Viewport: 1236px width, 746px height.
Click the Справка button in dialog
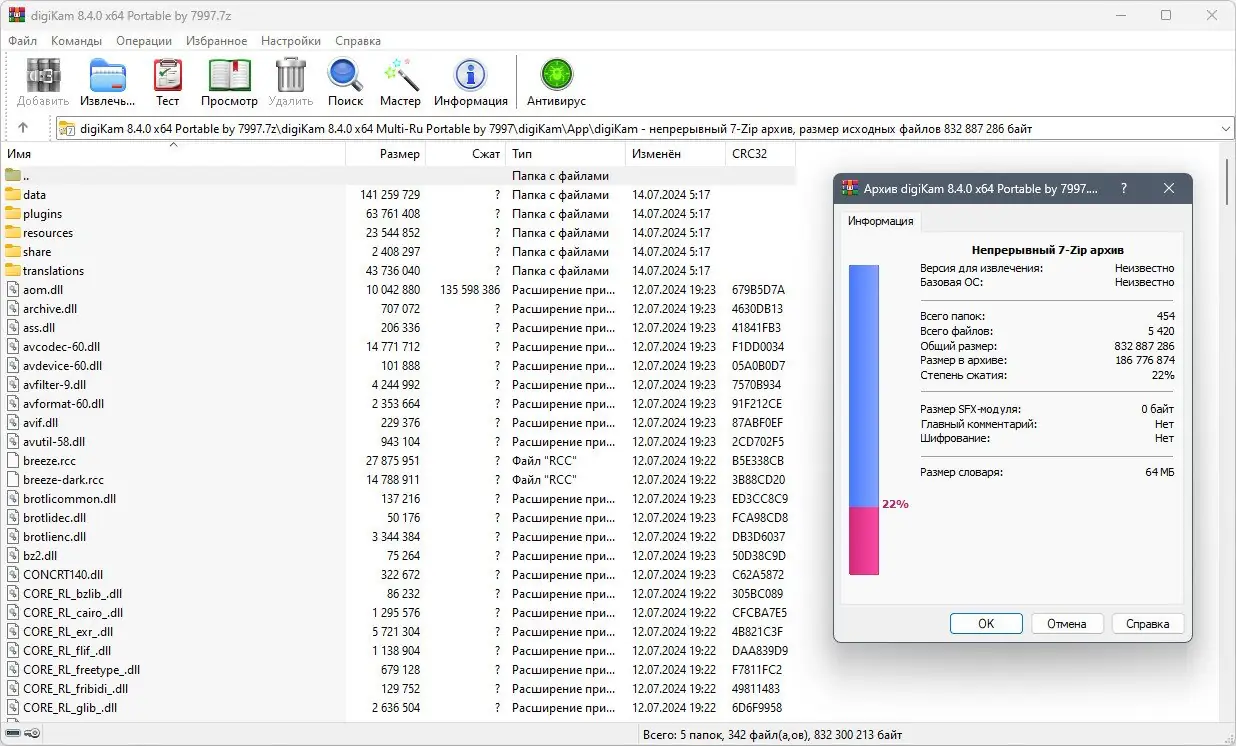click(x=1147, y=623)
